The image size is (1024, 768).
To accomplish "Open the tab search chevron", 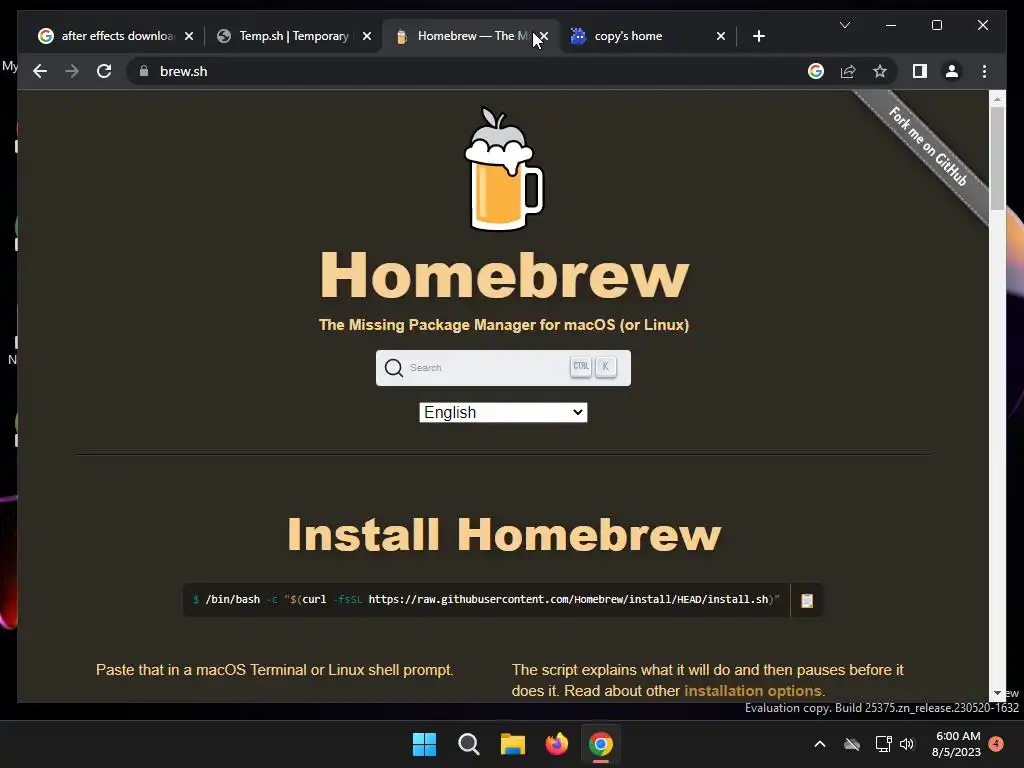I will point(844,25).
